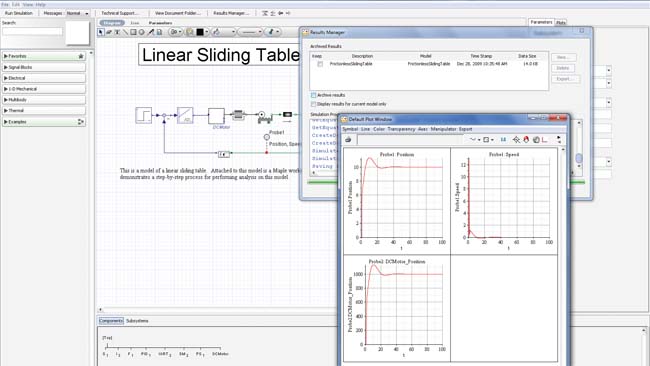Select the text annotation tool
The height and width of the screenshot is (366, 650).
click(x=117, y=32)
